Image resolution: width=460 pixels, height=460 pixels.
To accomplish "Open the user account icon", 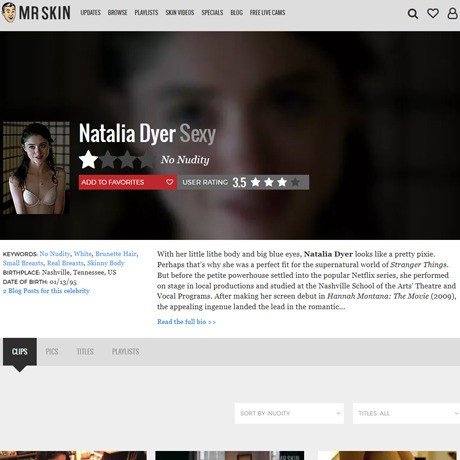I will (x=452, y=13).
